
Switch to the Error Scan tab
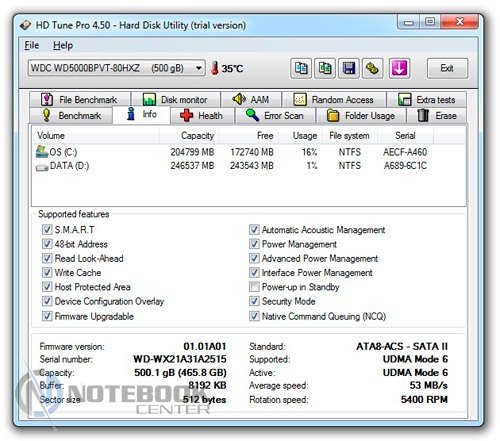(x=275, y=116)
